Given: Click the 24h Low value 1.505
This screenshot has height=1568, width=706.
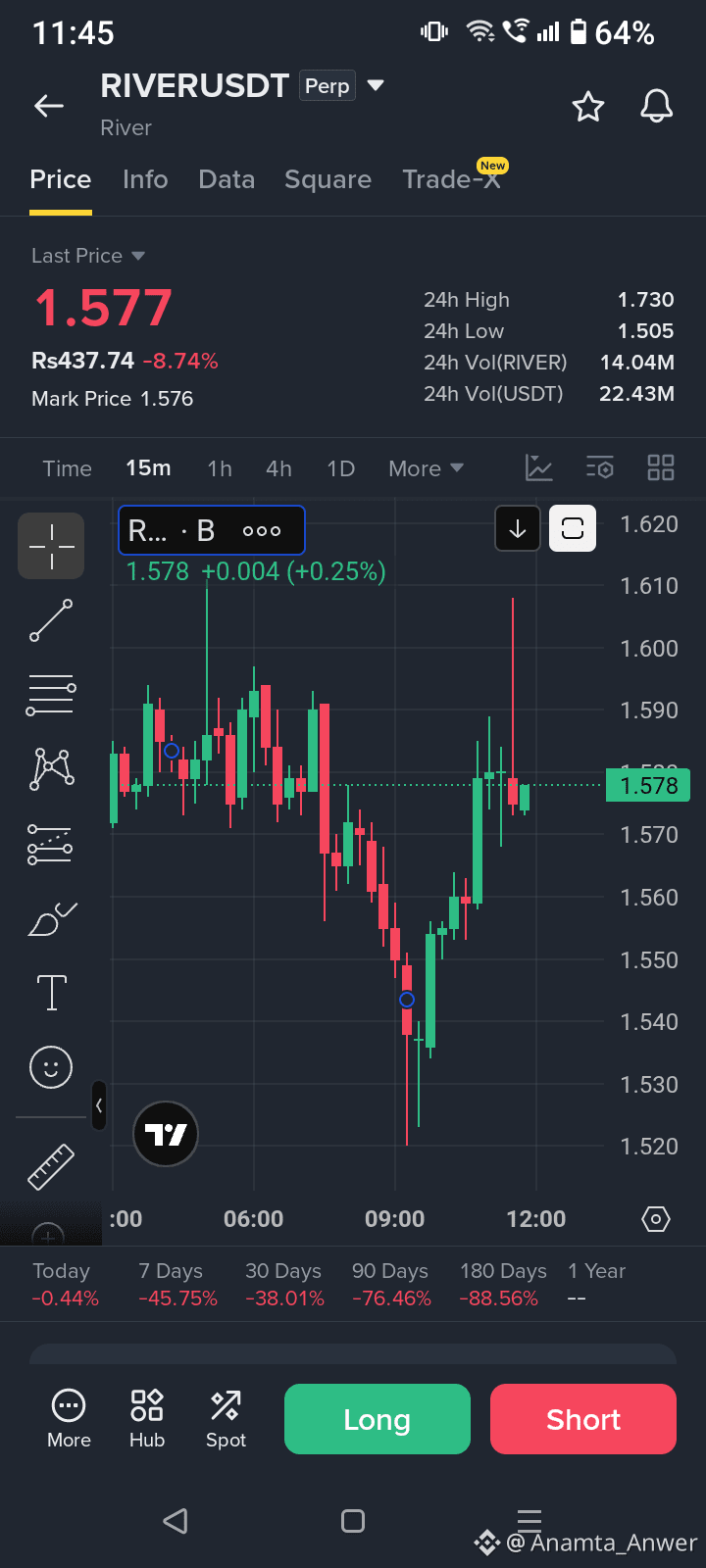Looking at the screenshot, I should pyautogui.click(x=646, y=331).
